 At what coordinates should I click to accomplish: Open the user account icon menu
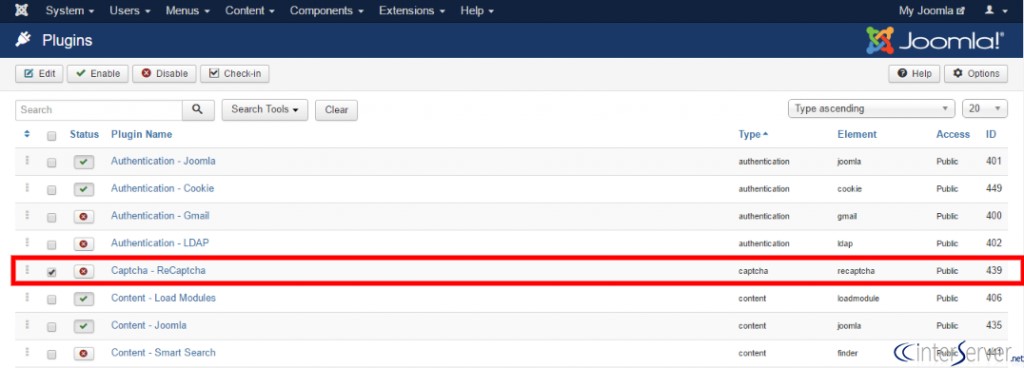(x=996, y=11)
